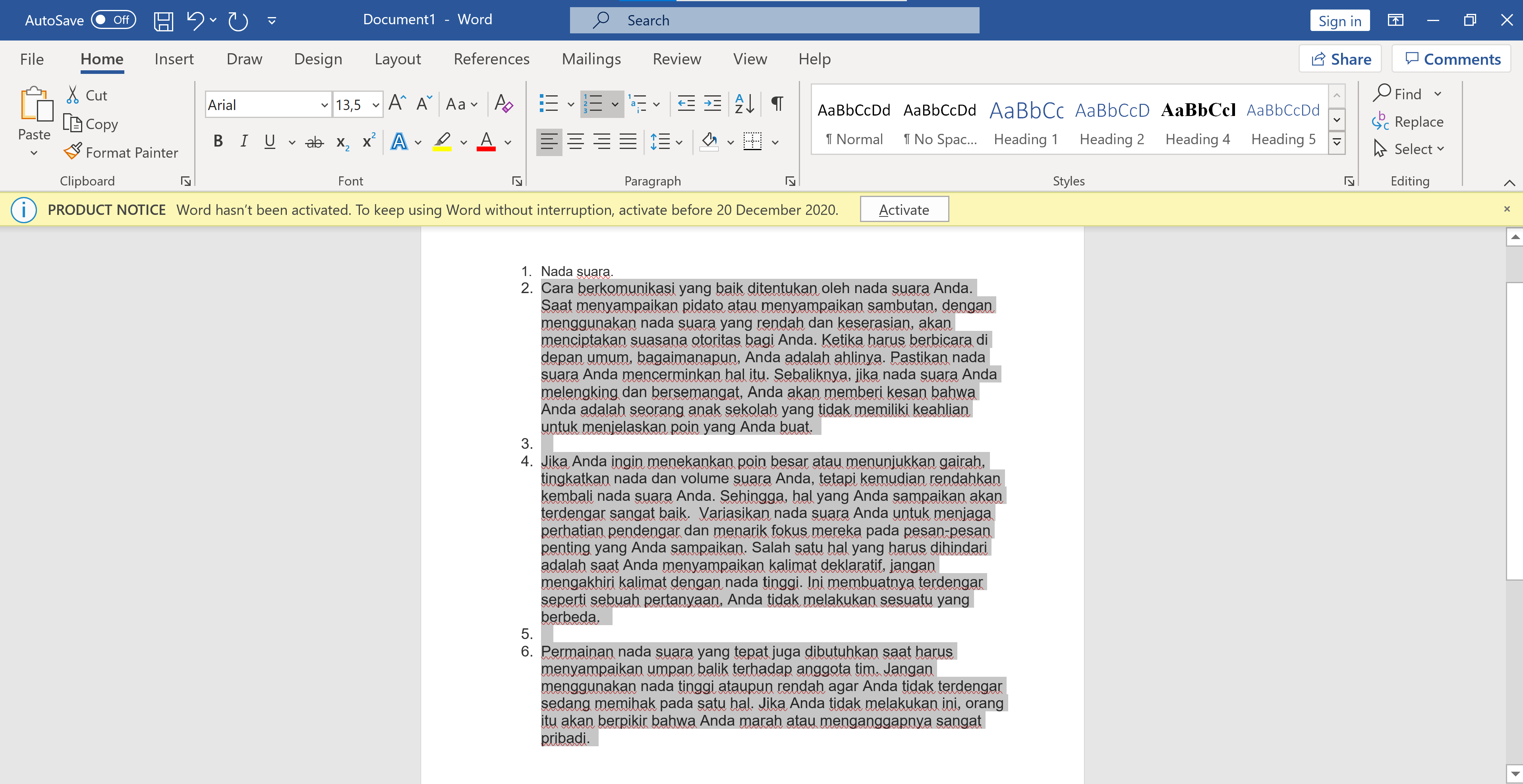Click the Multilevel List icon
Screen dimensions: 1523x784
637,104
